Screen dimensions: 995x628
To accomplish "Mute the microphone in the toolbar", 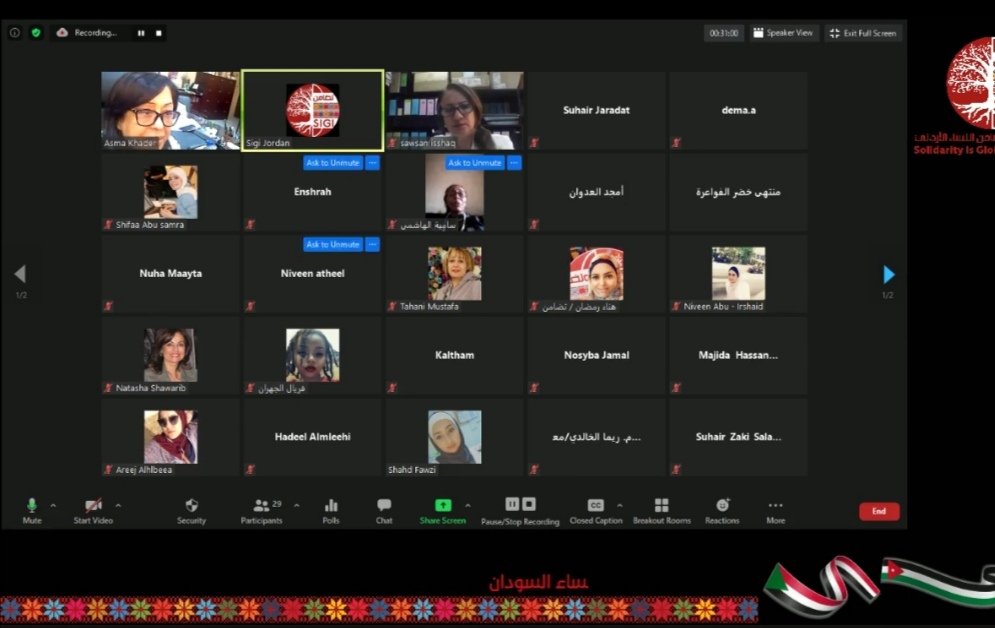I will pos(32,508).
